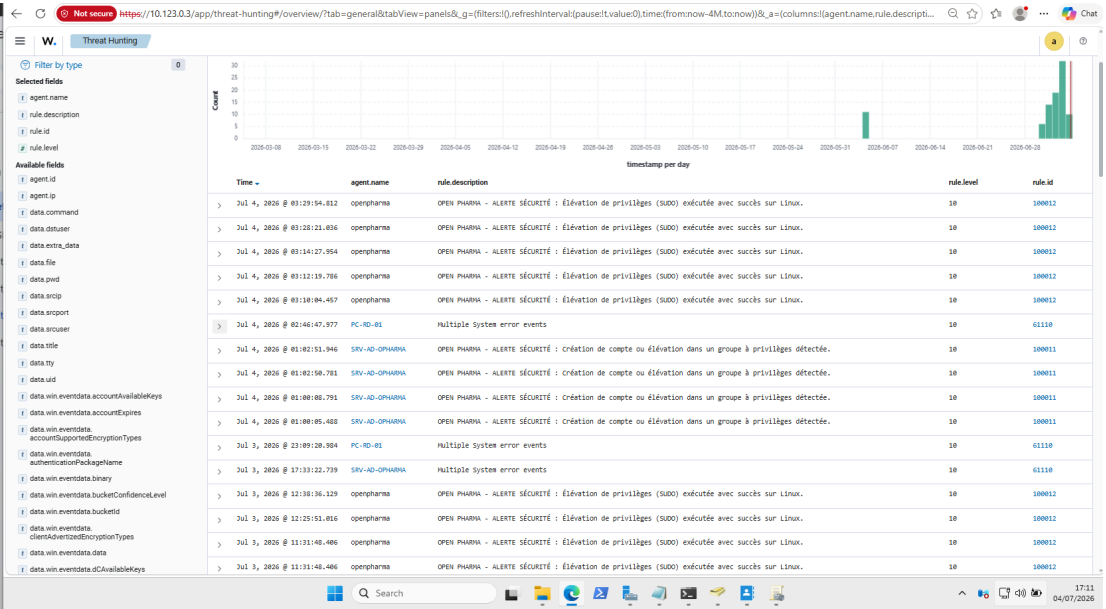Expand the 17:33:22.739 event row
This screenshot has height=609, width=1106.
(x=219, y=471)
